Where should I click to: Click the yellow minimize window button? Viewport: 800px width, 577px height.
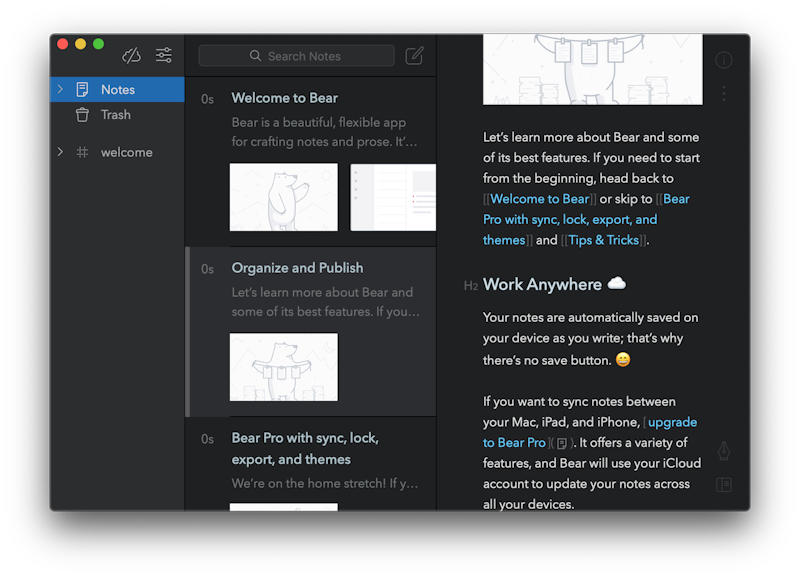(81, 44)
